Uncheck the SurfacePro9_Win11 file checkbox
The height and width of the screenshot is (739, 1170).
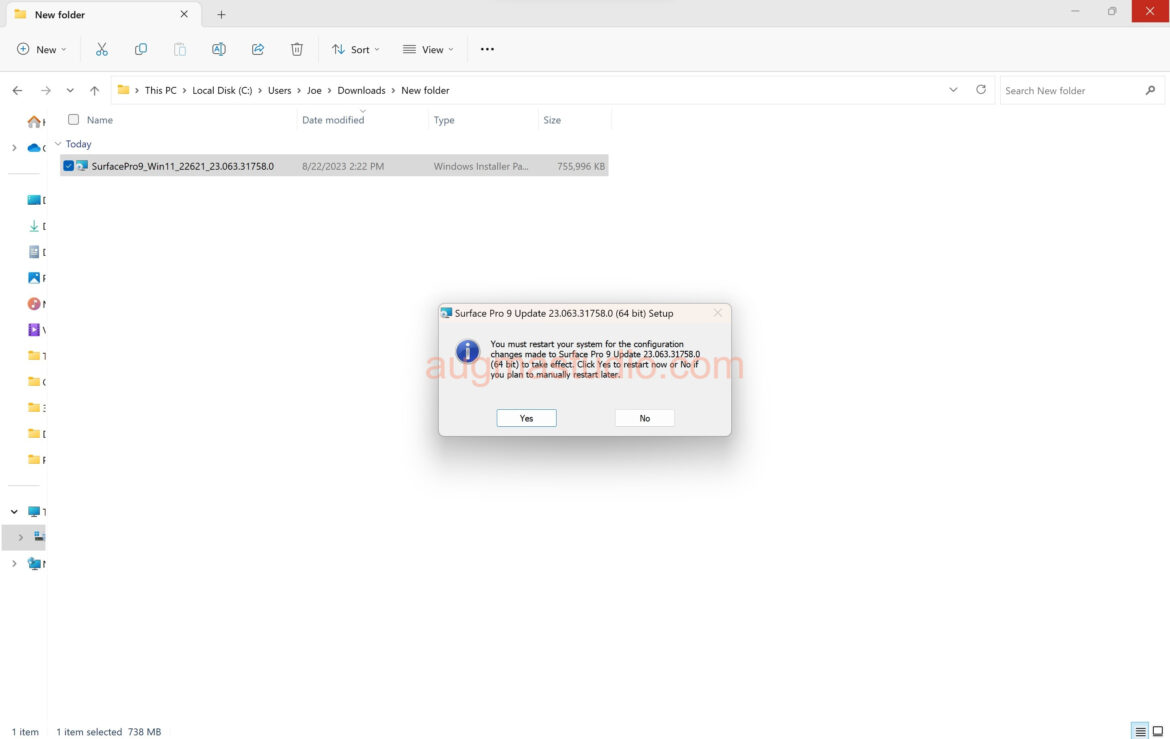point(69,166)
